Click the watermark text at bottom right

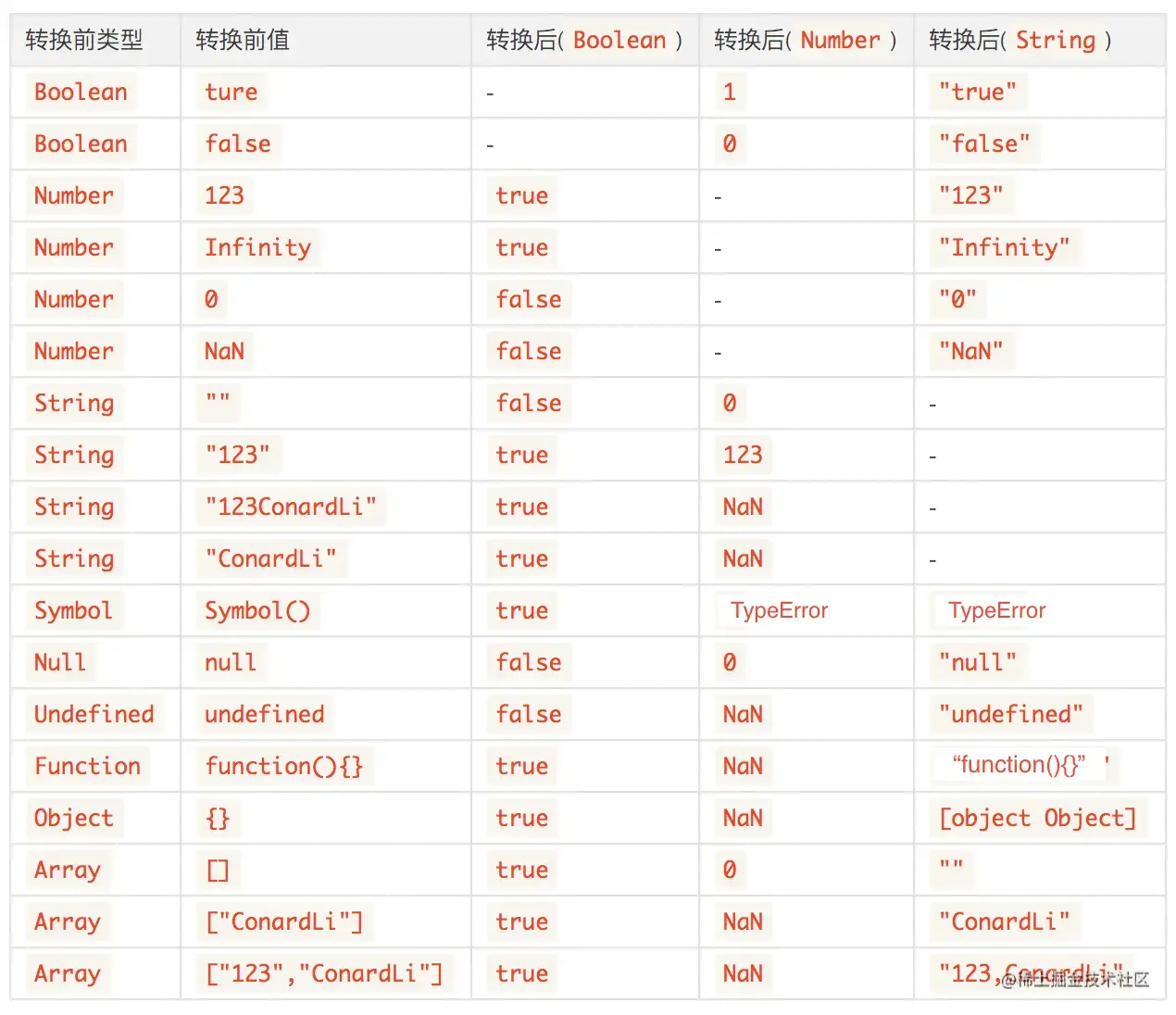click(x=1076, y=980)
